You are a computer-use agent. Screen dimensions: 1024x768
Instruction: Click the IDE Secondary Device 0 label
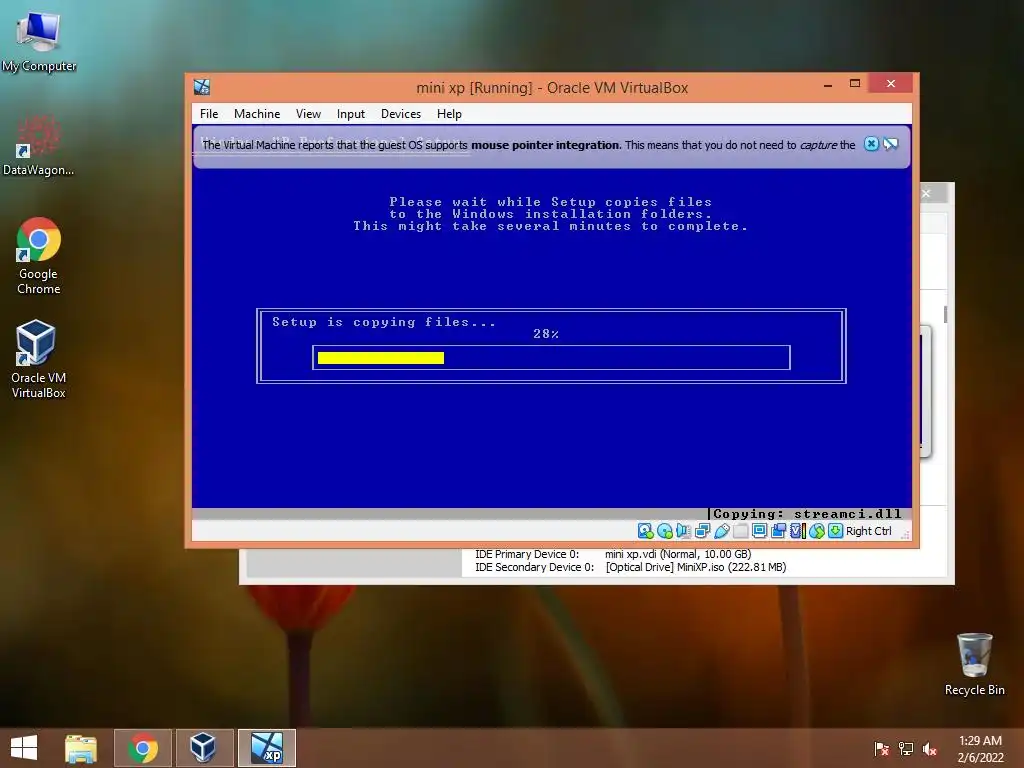(x=534, y=568)
